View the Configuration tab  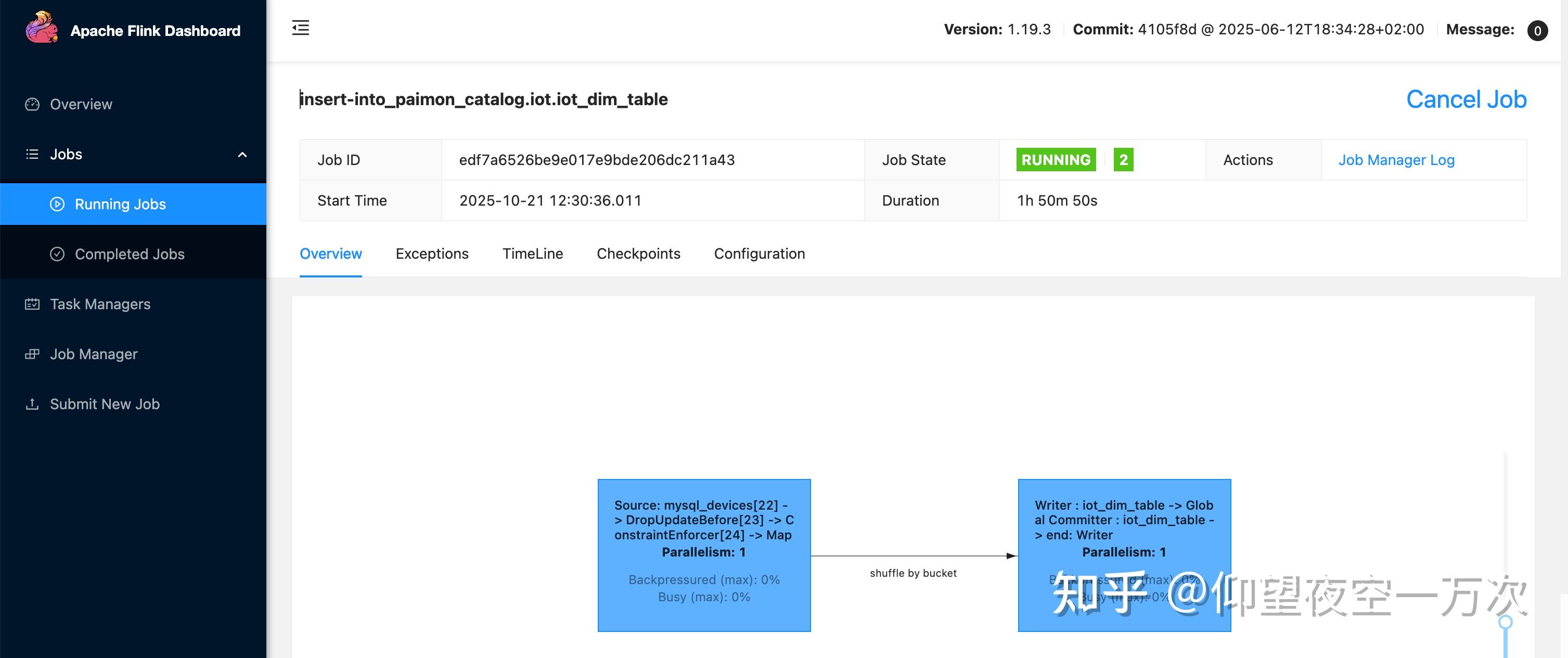pos(759,254)
